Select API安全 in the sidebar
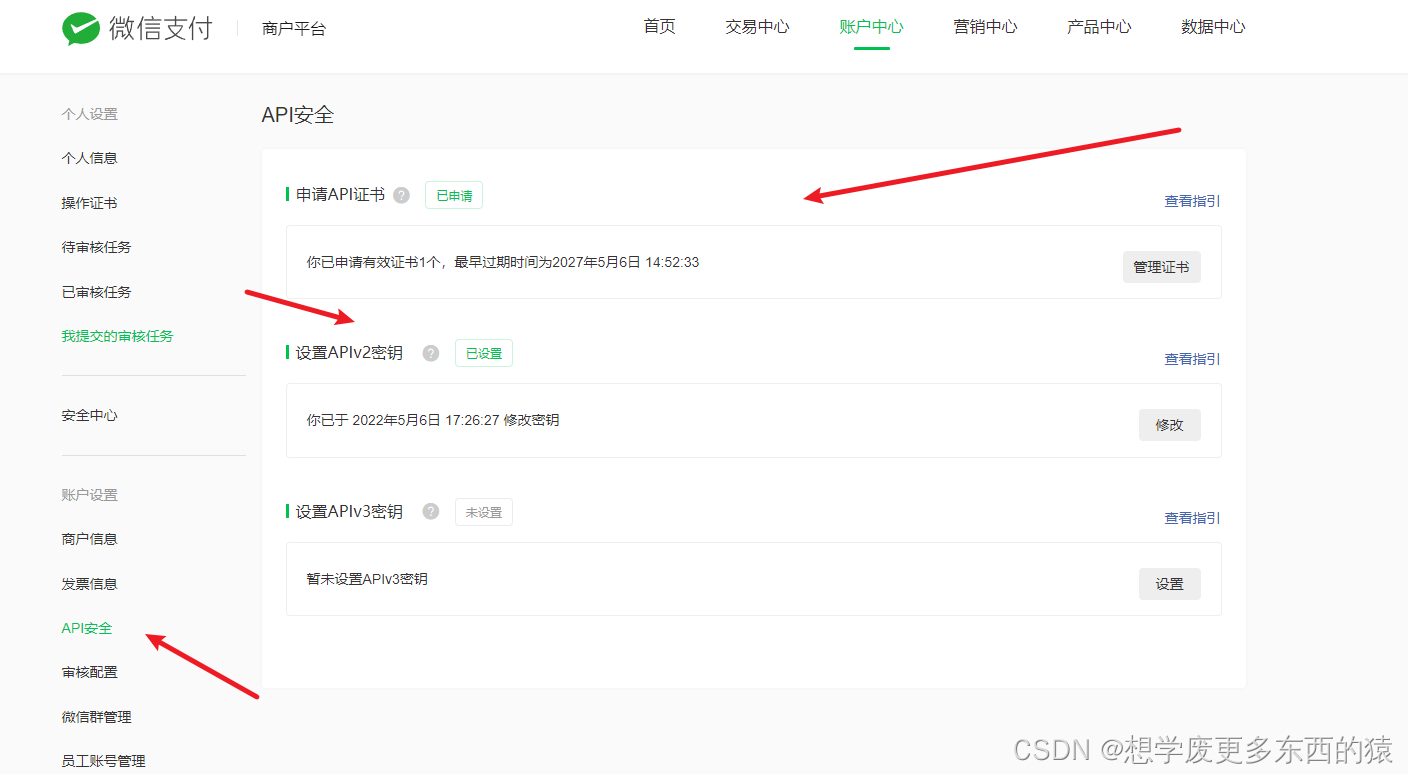 click(86, 628)
